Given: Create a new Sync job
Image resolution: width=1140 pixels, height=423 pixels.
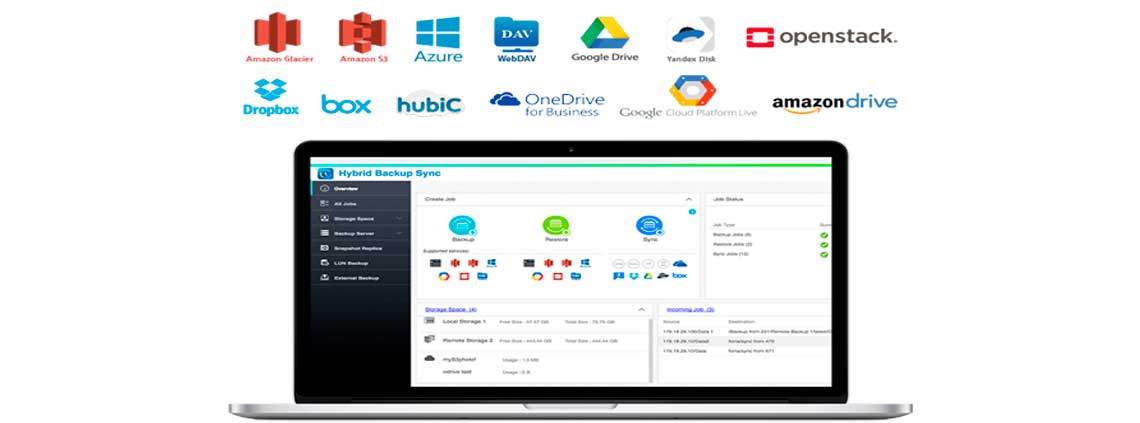Looking at the screenshot, I should coord(649,227).
